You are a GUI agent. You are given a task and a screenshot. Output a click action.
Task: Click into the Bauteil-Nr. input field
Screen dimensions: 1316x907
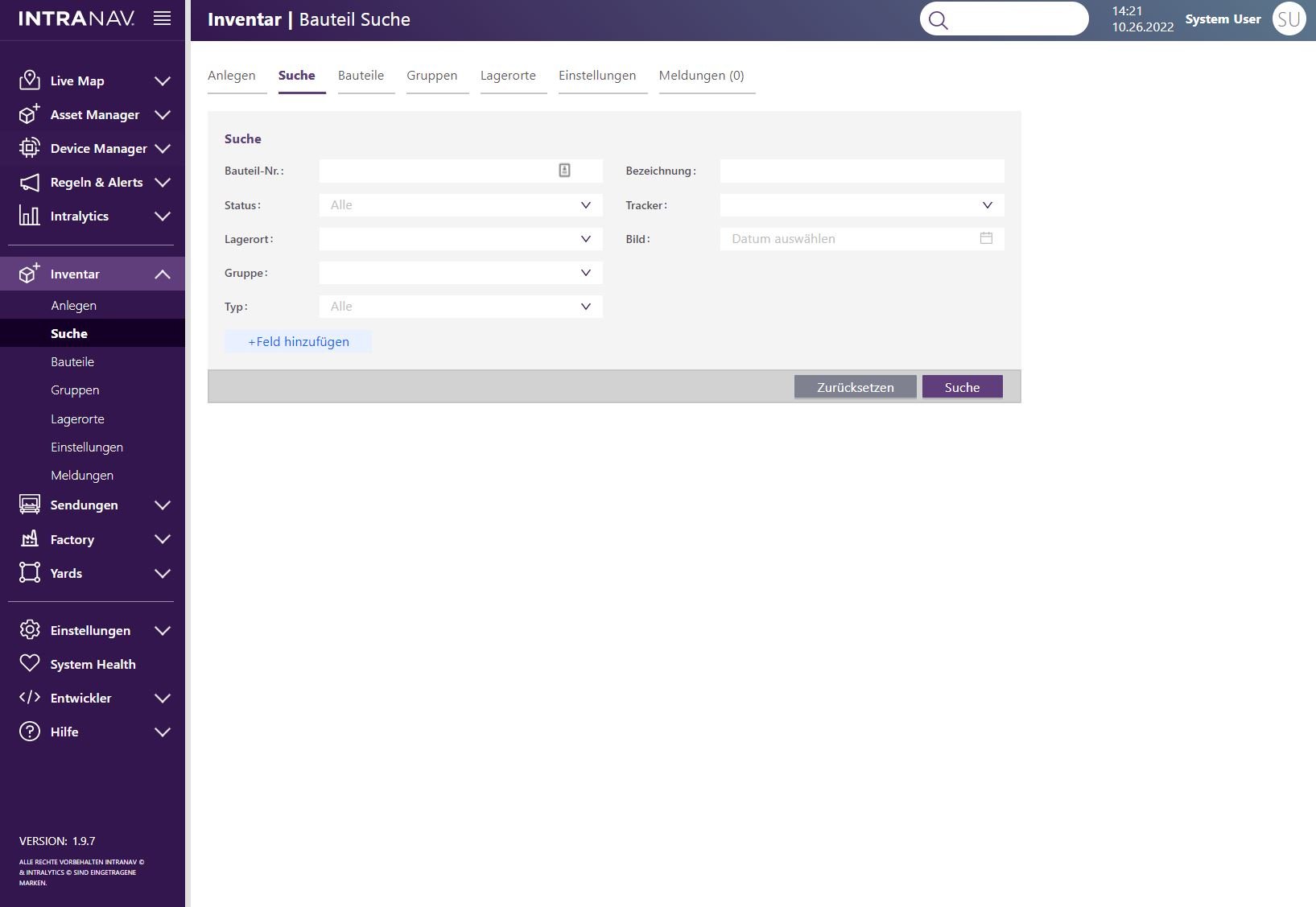(460, 171)
